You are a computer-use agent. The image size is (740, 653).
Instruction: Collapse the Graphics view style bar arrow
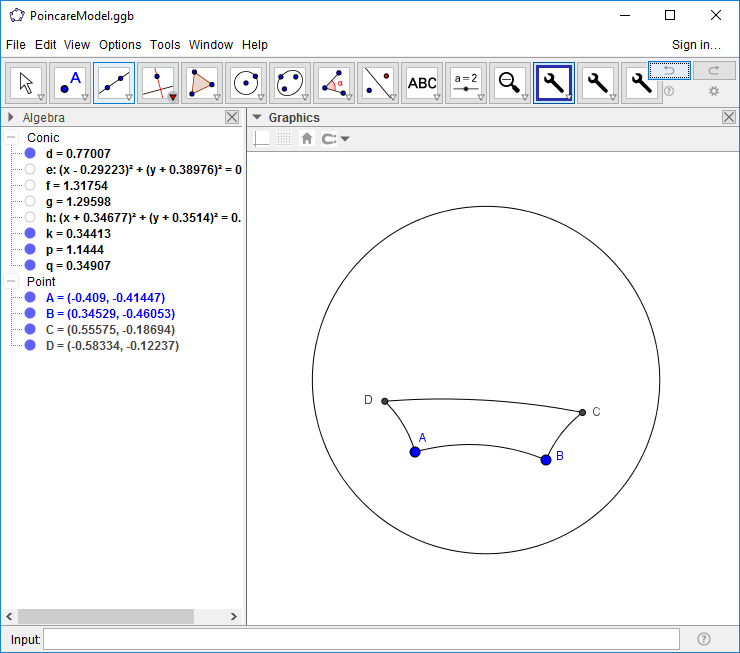click(256, 117)
